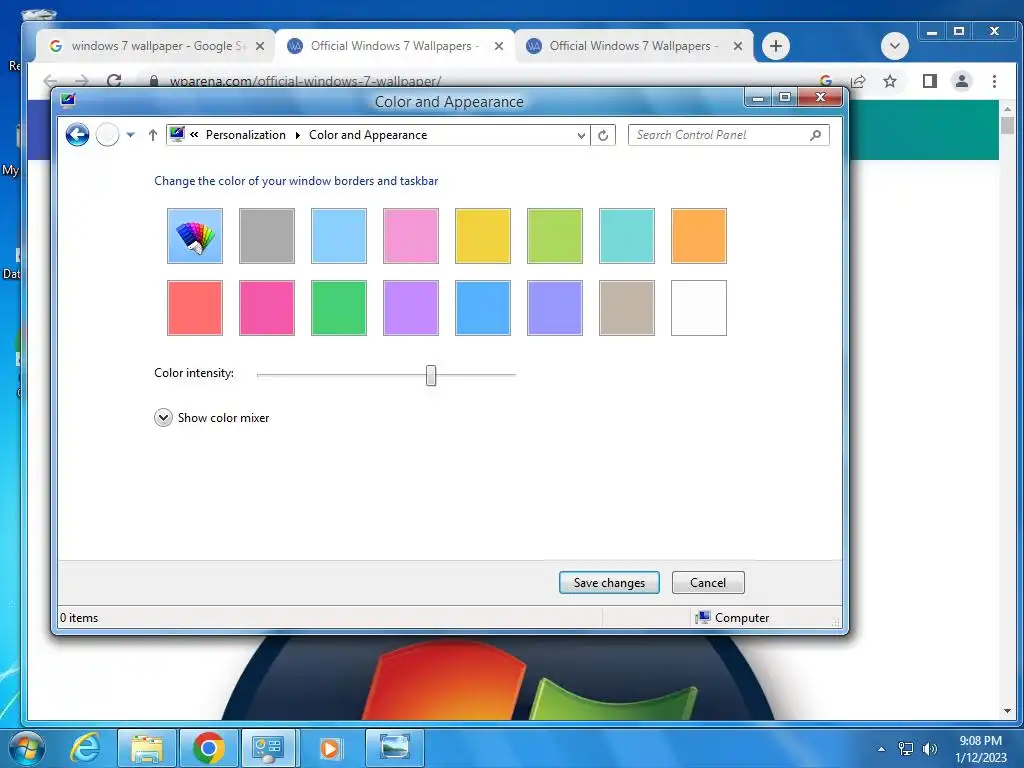Reload the Chrome page
1024x768 pixels.
click(x=114, y=81)
